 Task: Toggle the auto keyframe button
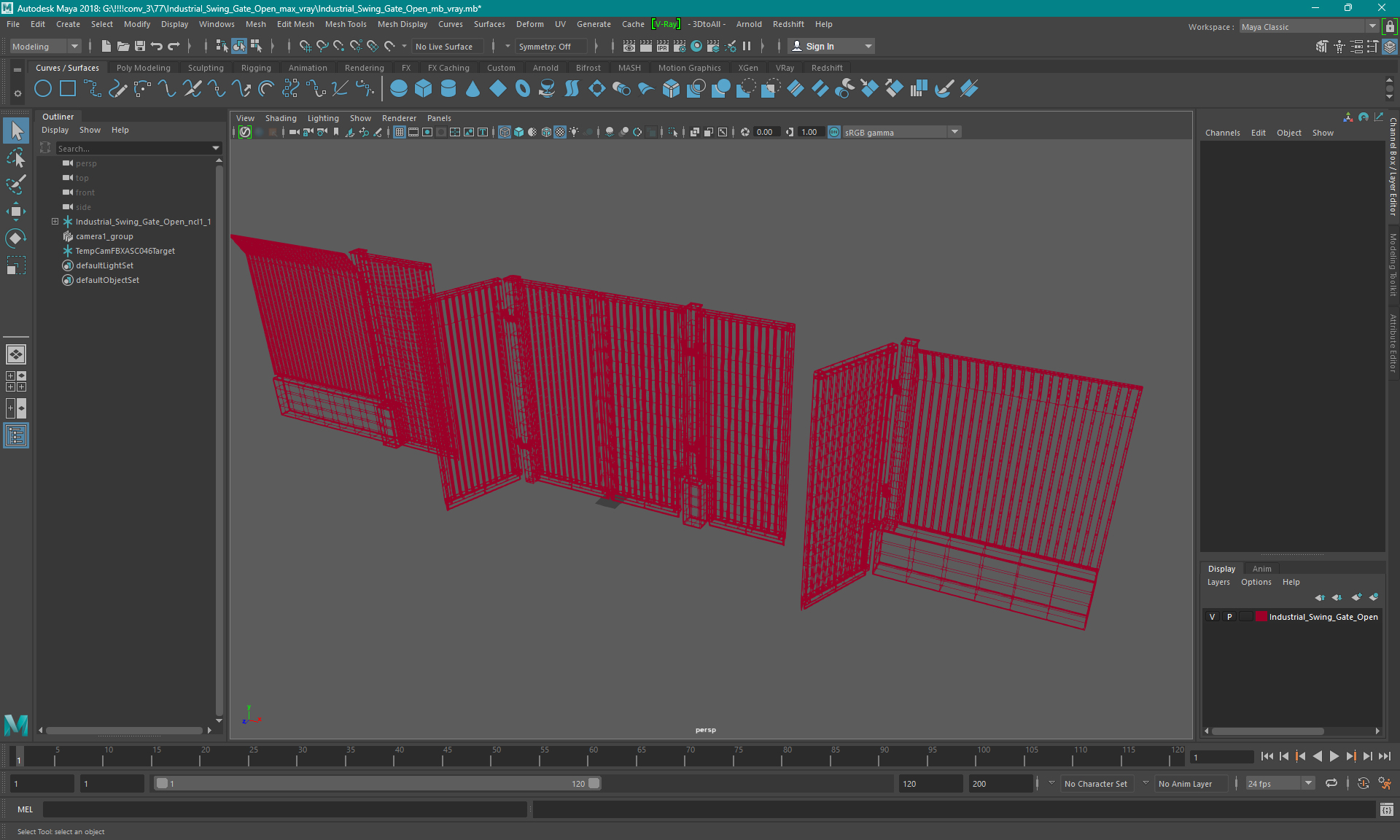pyautogui.click(x=1363, y=783)
